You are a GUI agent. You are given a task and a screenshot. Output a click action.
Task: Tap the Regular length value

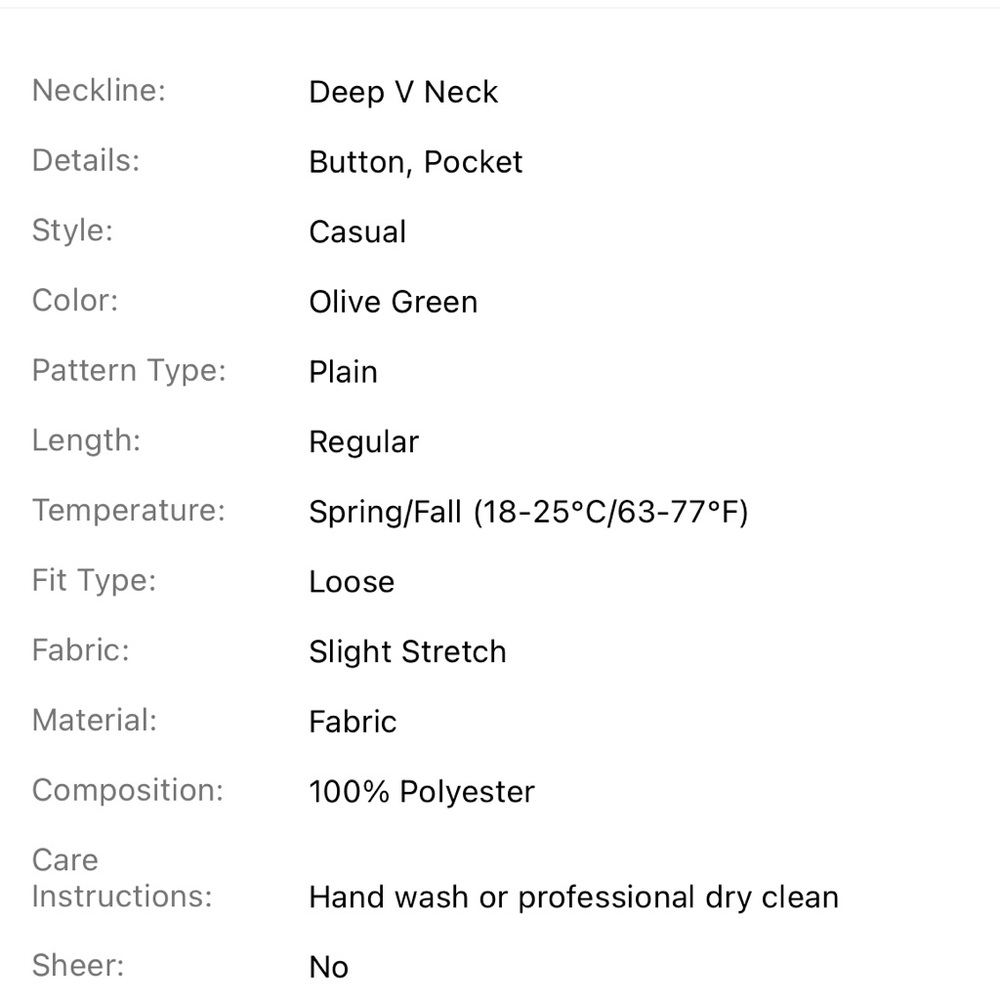[x=363, y=442]
